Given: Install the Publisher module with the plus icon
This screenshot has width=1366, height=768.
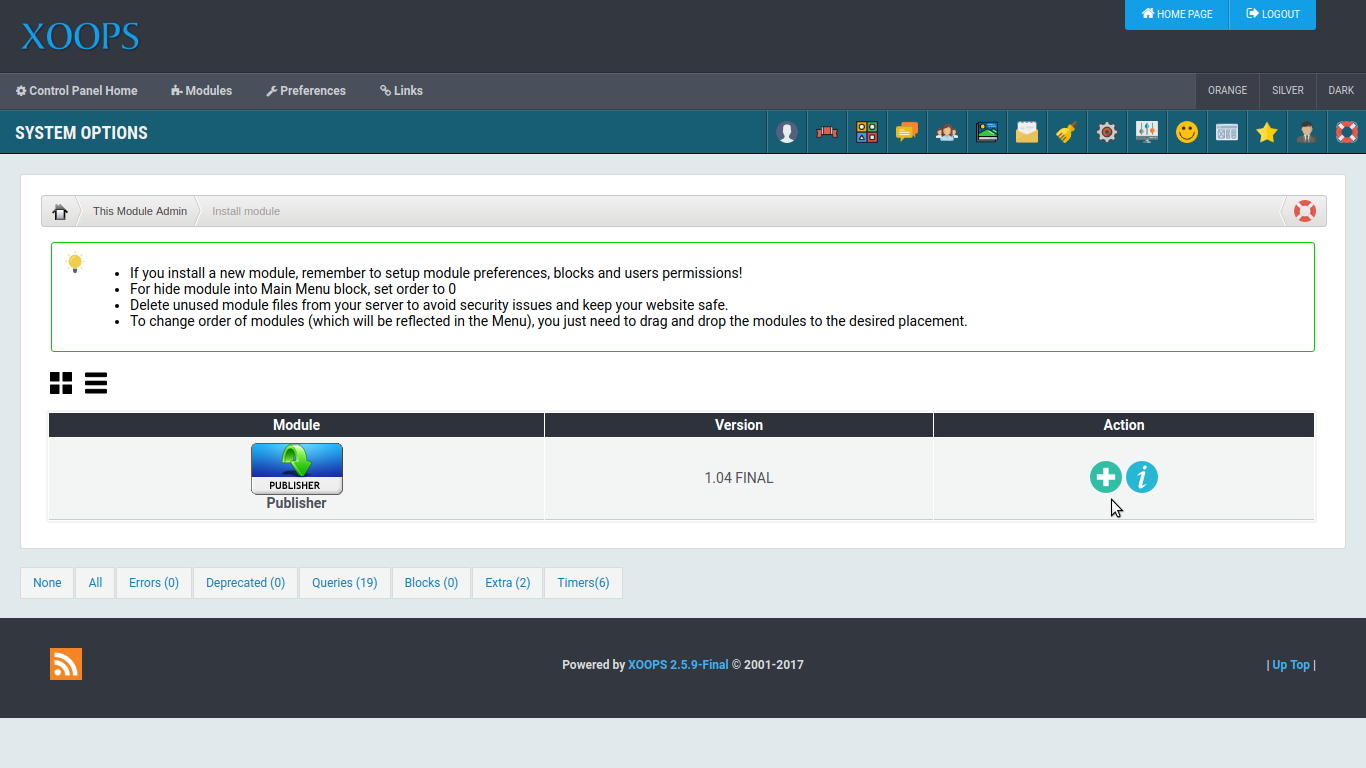Looking at the screenshot, I should click(1105, 477).
